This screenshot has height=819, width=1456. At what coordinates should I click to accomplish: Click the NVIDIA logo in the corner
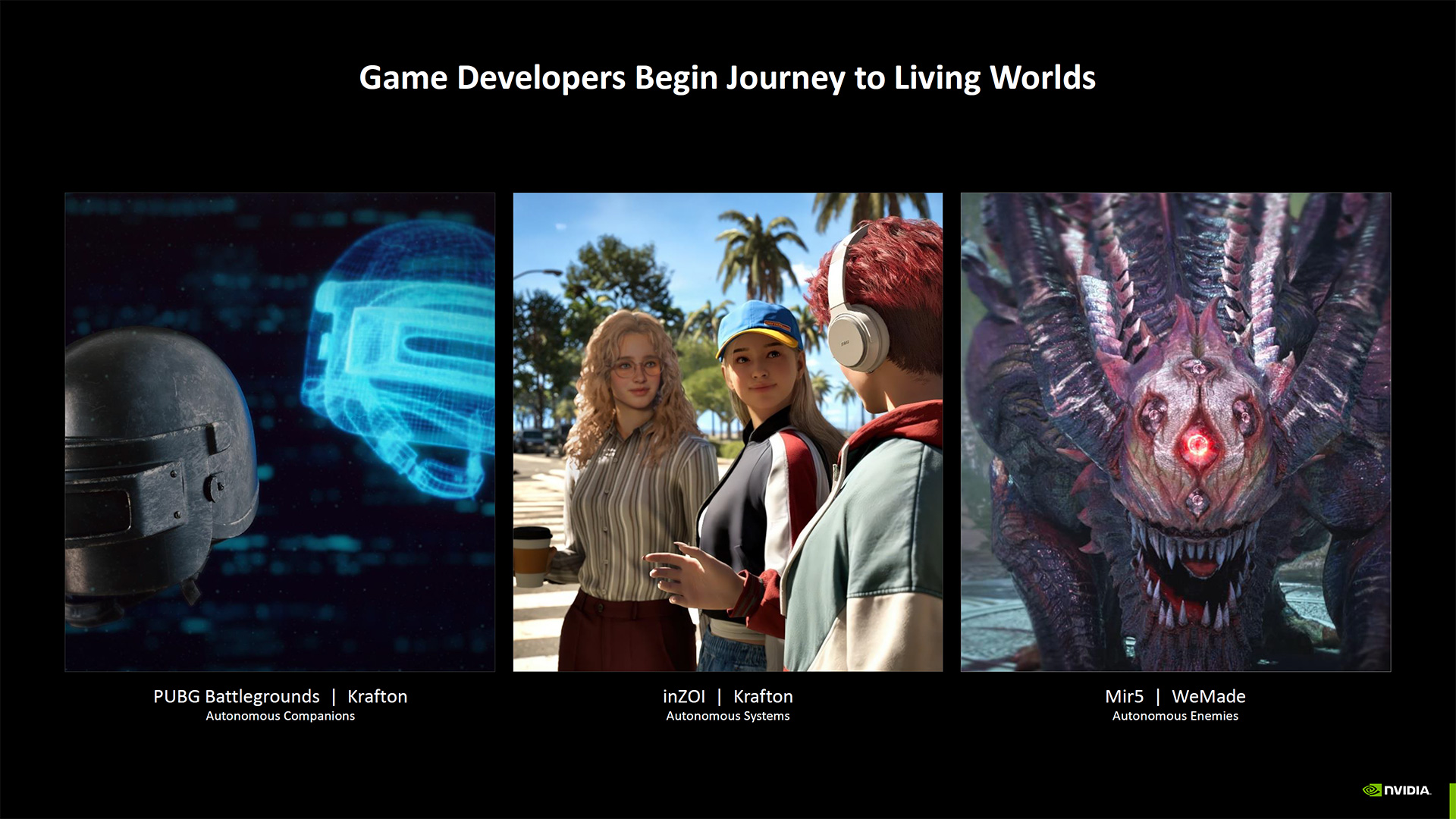1396,790
